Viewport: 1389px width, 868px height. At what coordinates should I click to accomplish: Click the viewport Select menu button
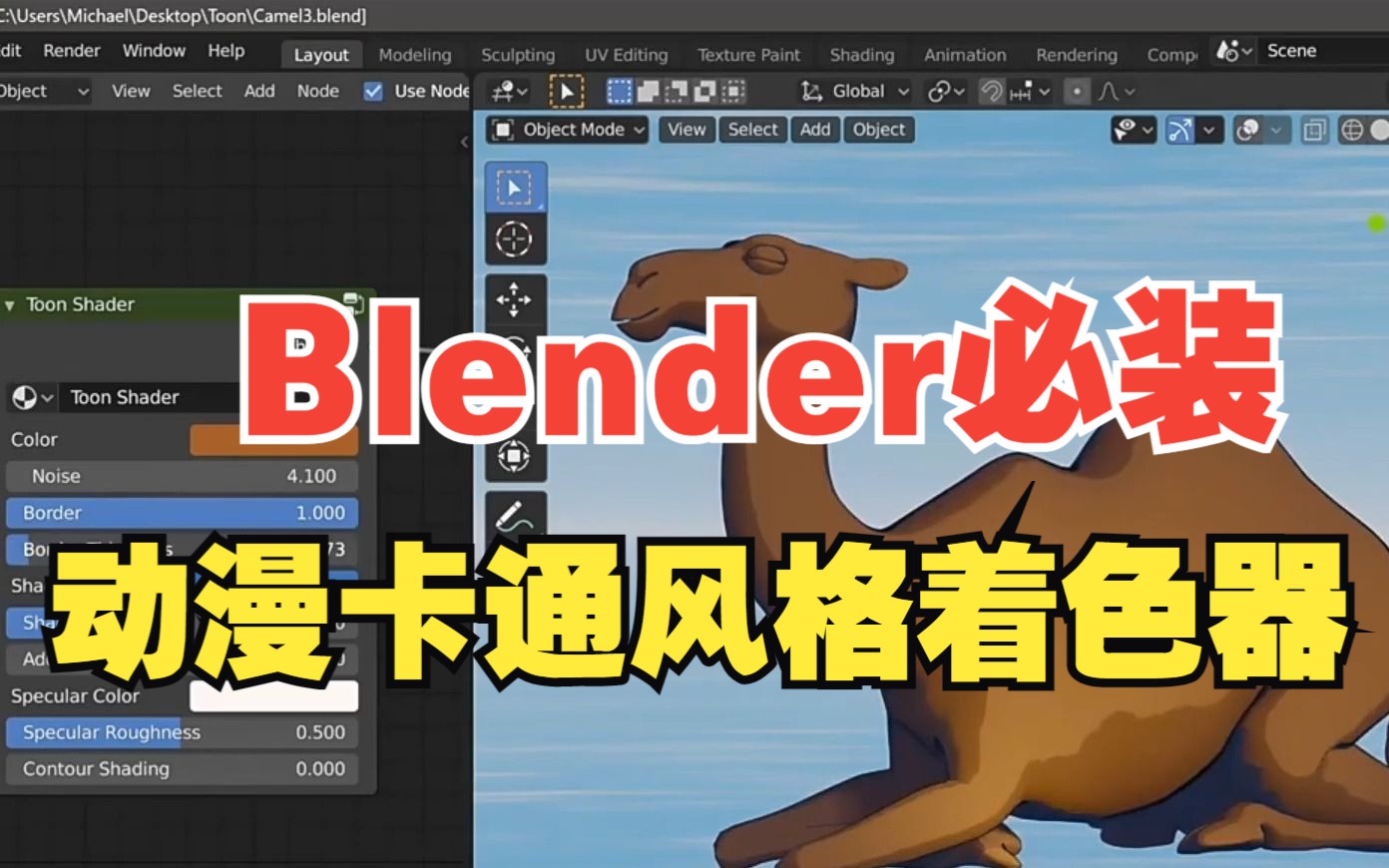click(752, 130)
